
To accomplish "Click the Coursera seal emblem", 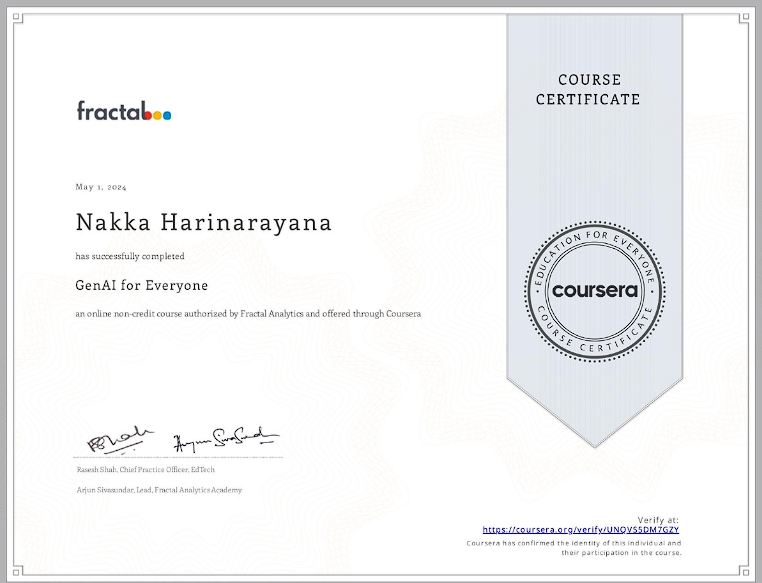I will coord(595,292).
